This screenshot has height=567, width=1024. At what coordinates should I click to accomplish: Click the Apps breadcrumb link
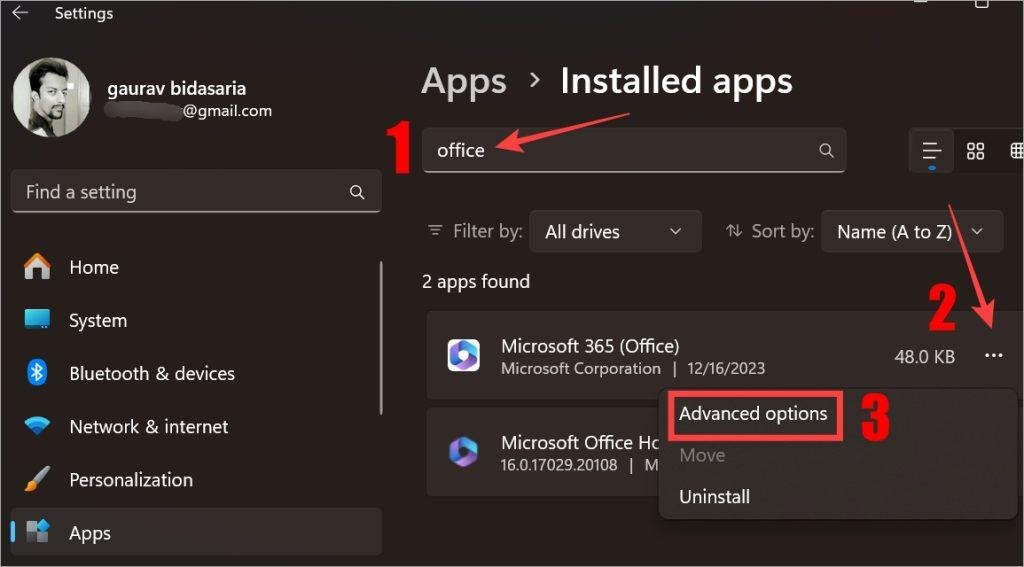pos(464,82)
